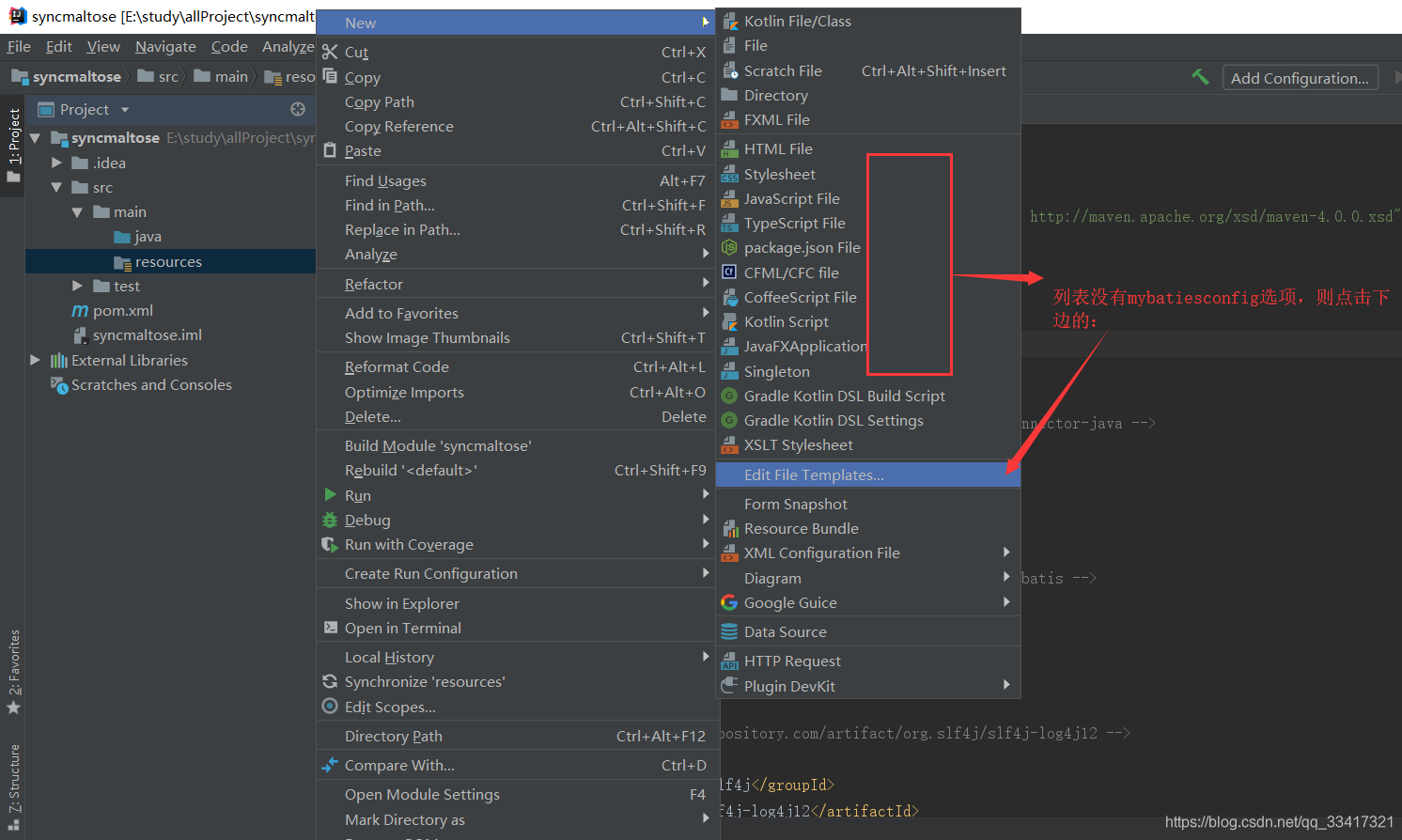Collapse the main folder node

click(x=77, y=212)
